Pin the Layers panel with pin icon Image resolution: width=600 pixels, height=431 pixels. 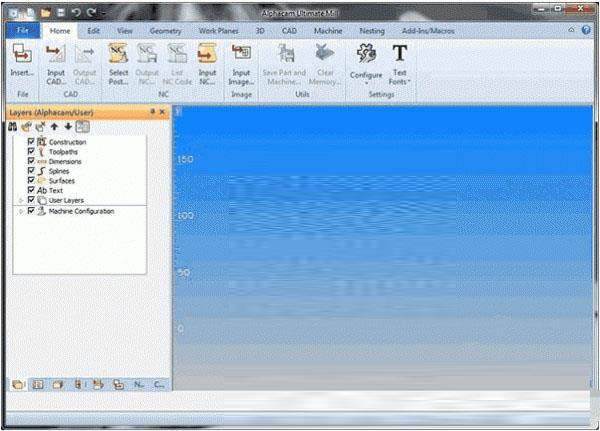(152, 111)
